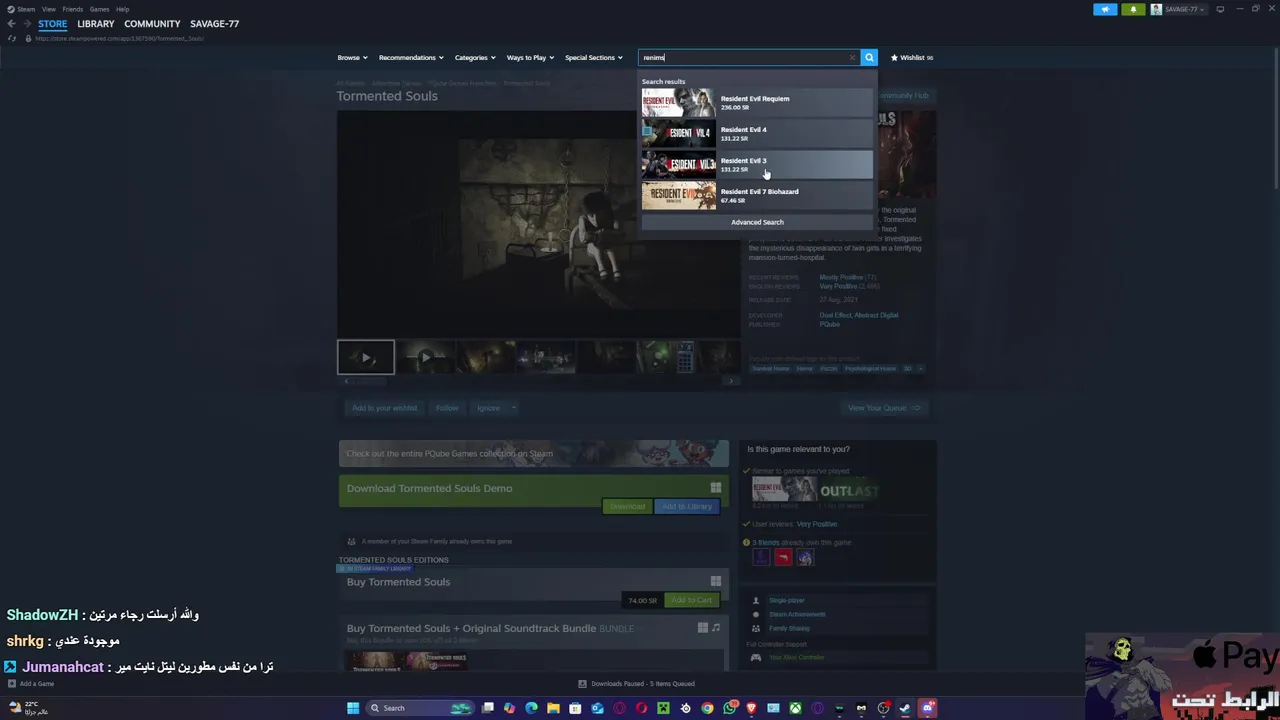Open the Steam announcements megaphone icon
Screen dimensions: 1280x720
1105,9
